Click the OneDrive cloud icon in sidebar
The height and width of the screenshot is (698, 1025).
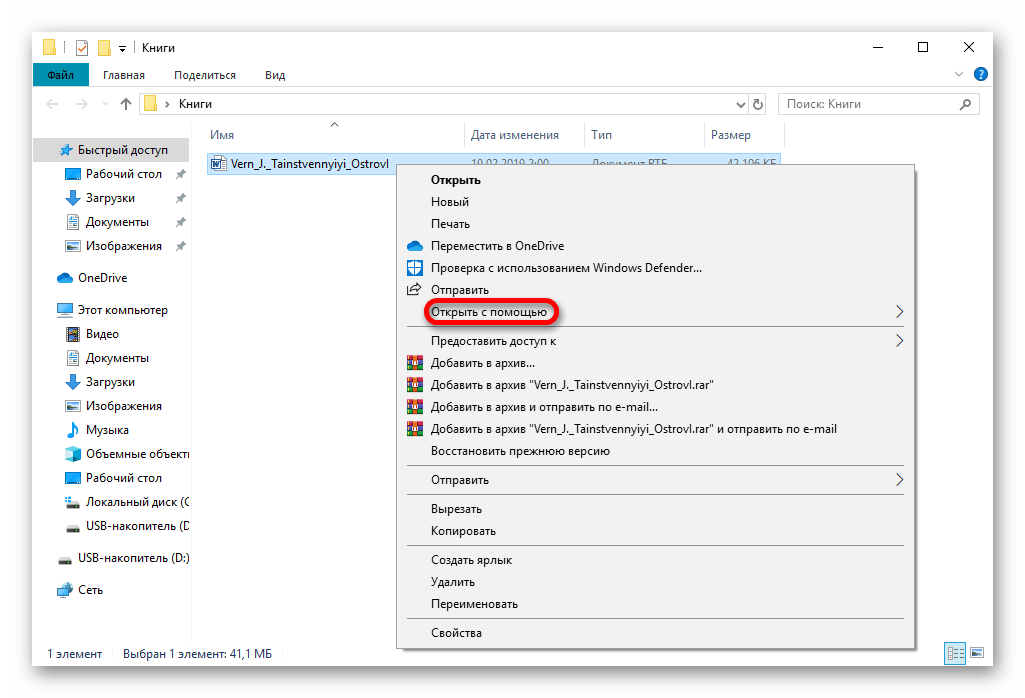click(x=65, y=278)
